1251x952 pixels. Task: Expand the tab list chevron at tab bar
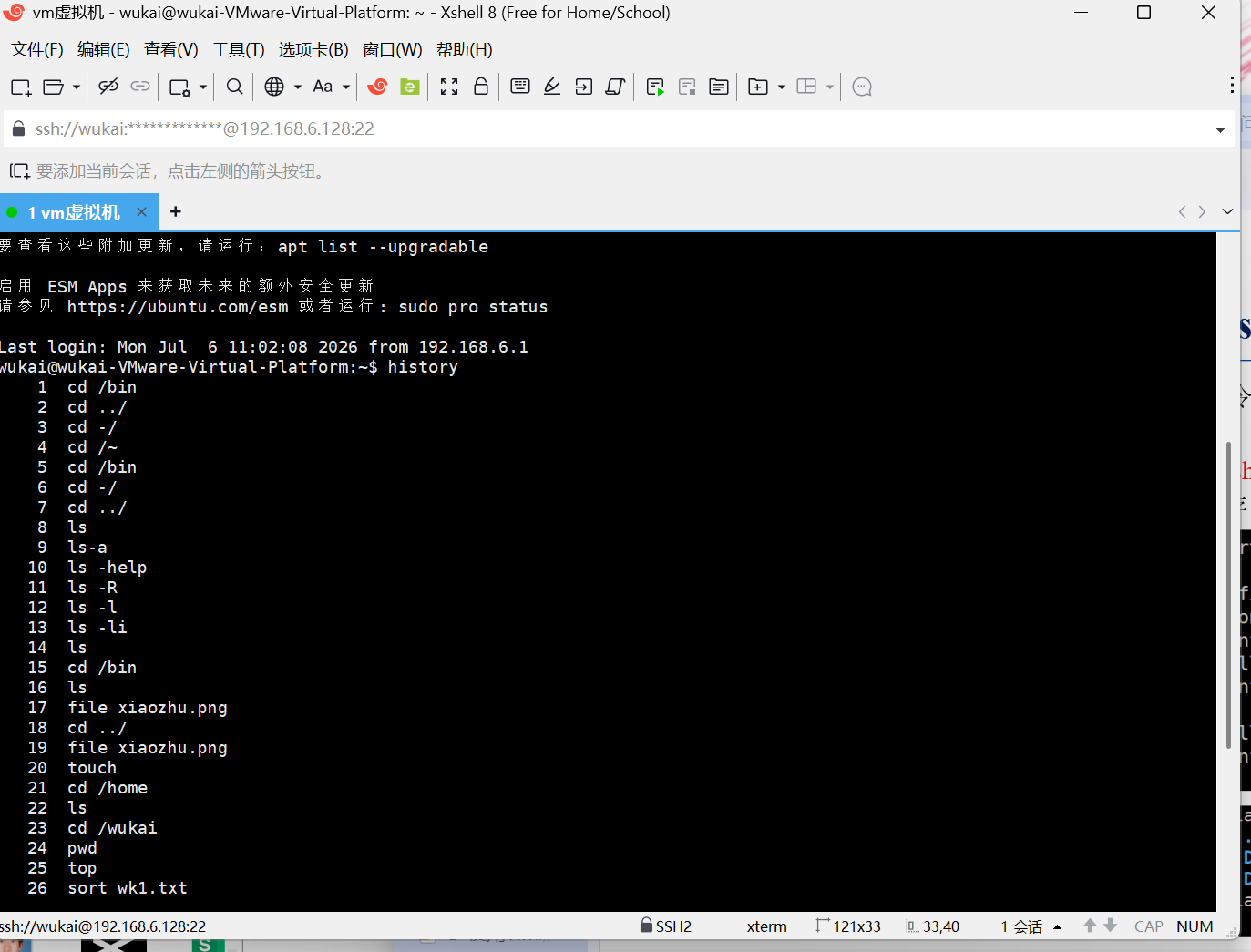tap(1227, 211)
